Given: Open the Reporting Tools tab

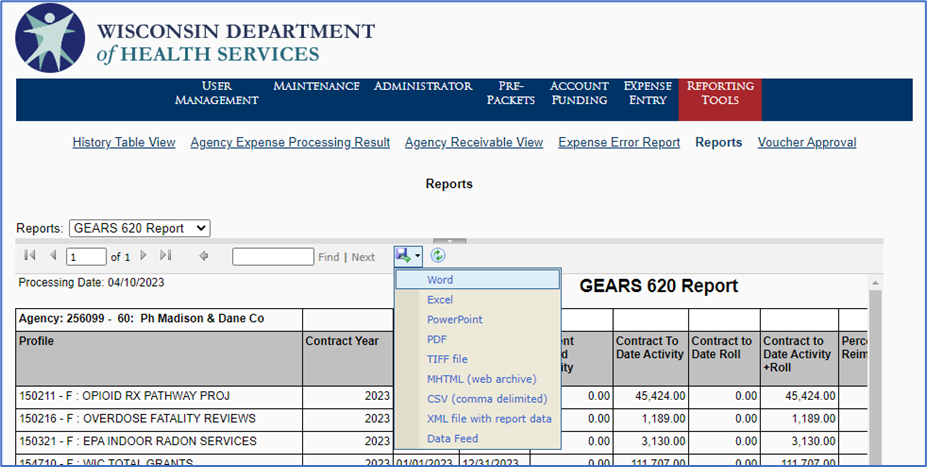Looking at the screenshot, I should (x=720, y=93).
